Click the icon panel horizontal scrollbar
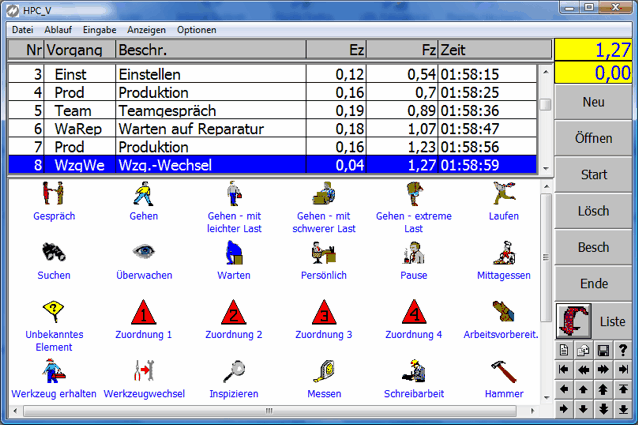The height and width of the screenshot is (425, 638). tap(270, 410)
